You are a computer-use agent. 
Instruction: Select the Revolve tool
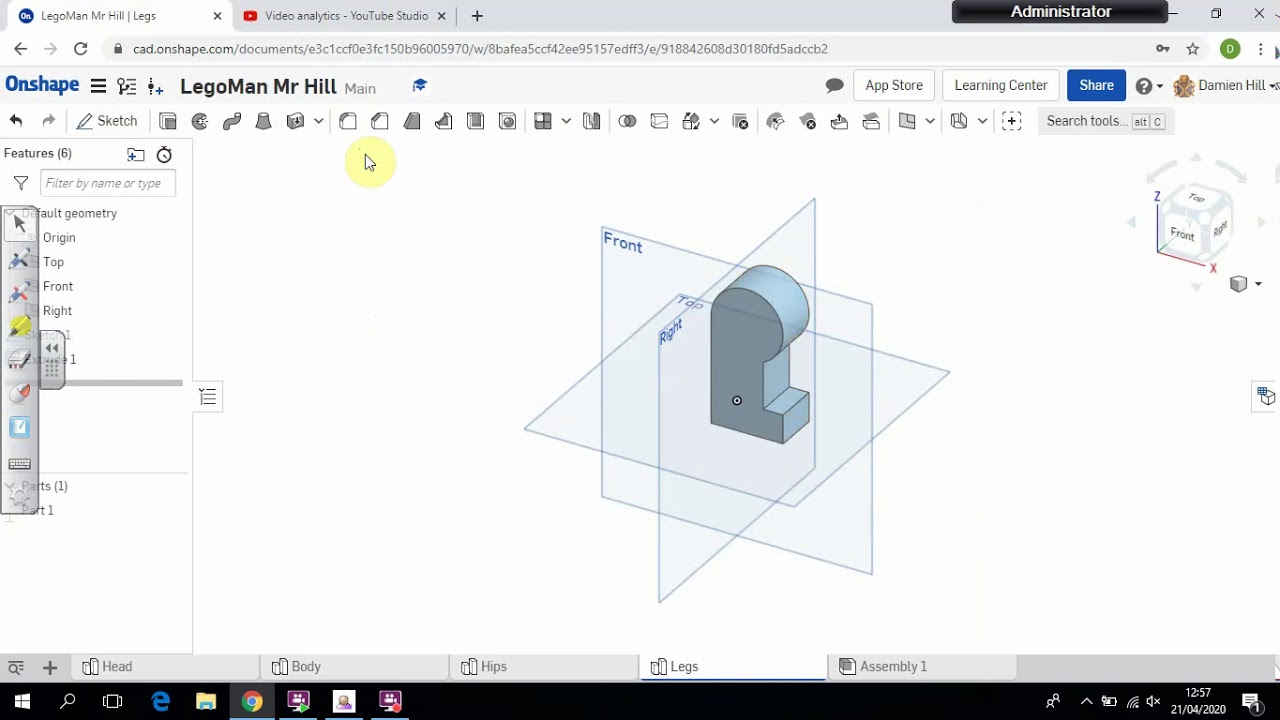[200, 121]
